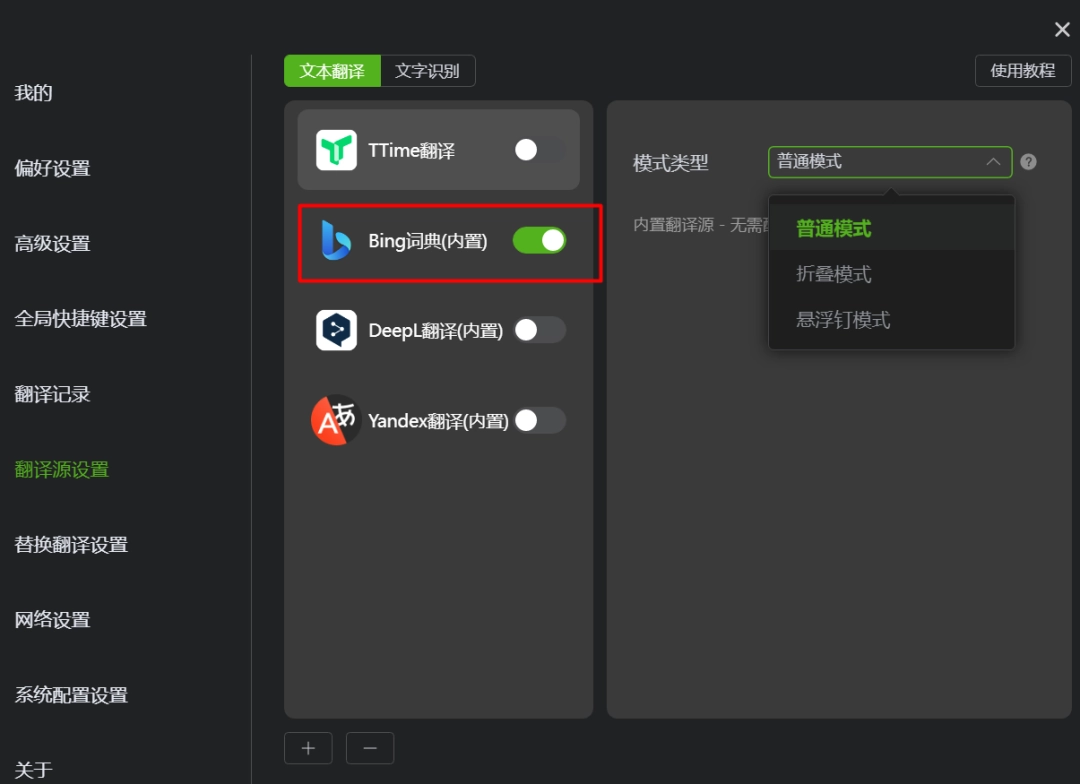Viewport: 1080px width, 784px height.
Task: Enable the TTime翻译 toggle switch
Action: coord(539,150)
